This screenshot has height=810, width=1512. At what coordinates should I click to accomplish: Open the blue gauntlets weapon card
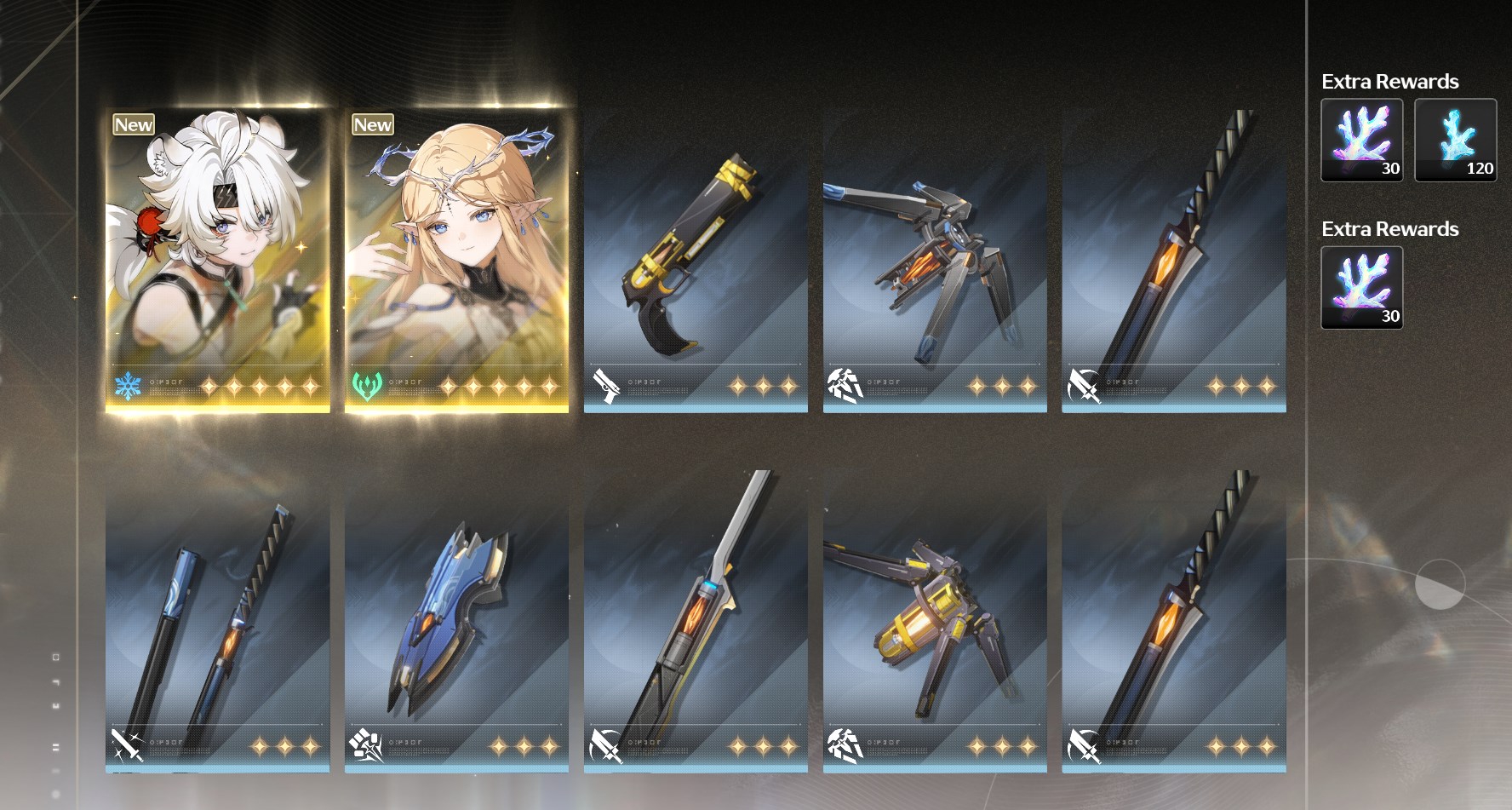point(456,621)
